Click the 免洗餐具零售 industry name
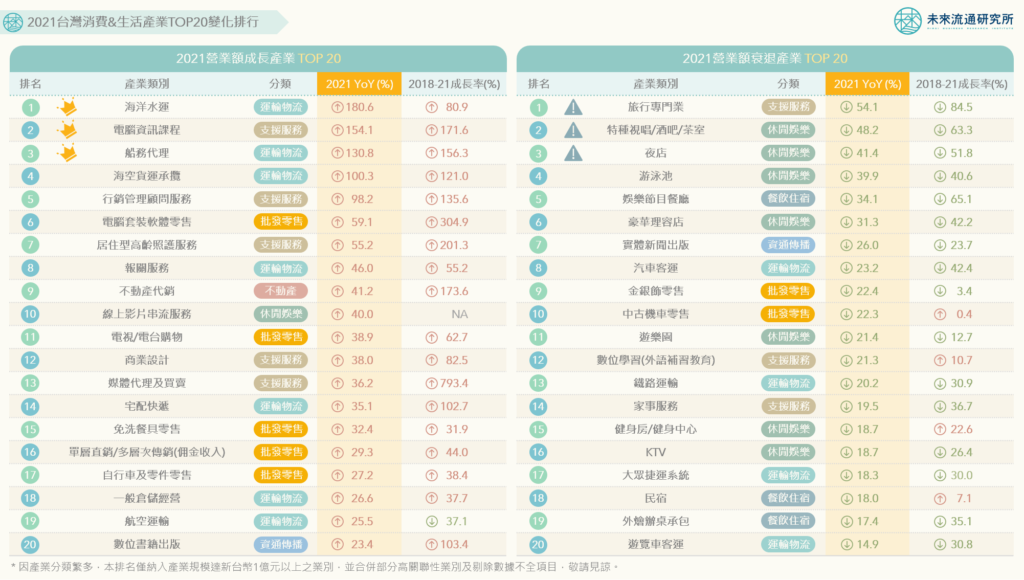The image size is (1024, 580). click(x=147, y=429)
